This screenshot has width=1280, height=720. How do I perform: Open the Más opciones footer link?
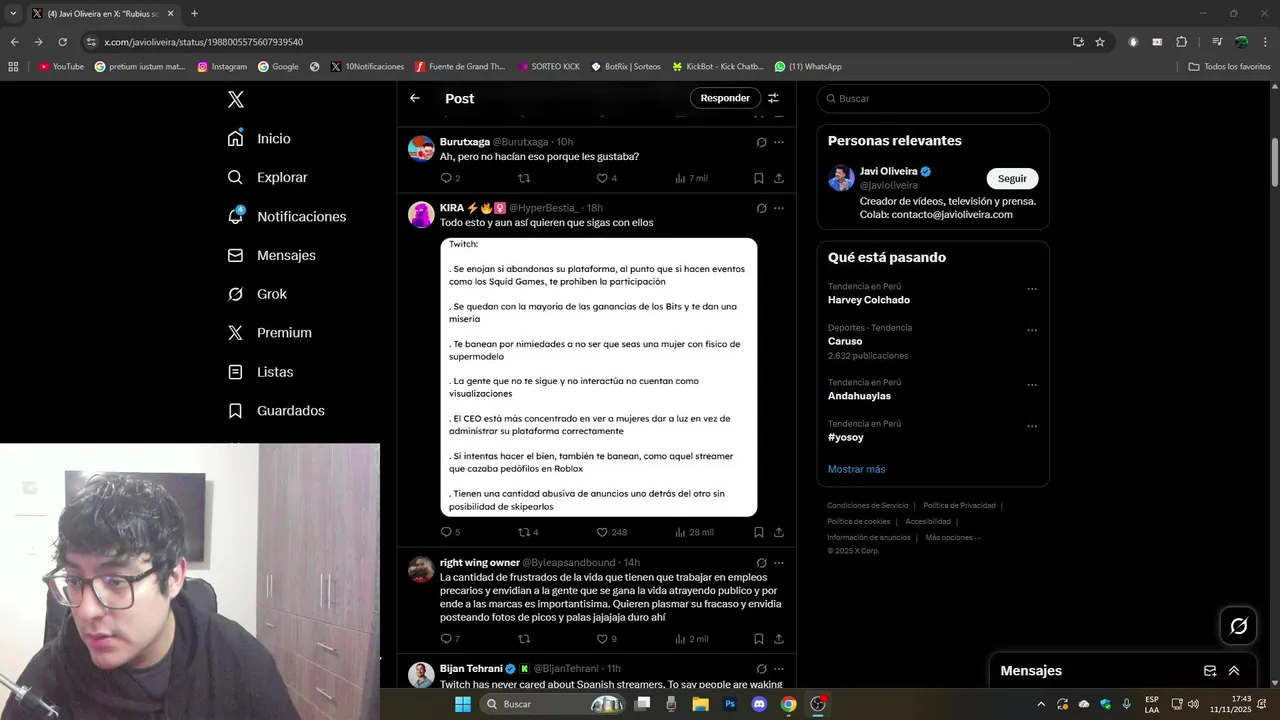(953, 537)
